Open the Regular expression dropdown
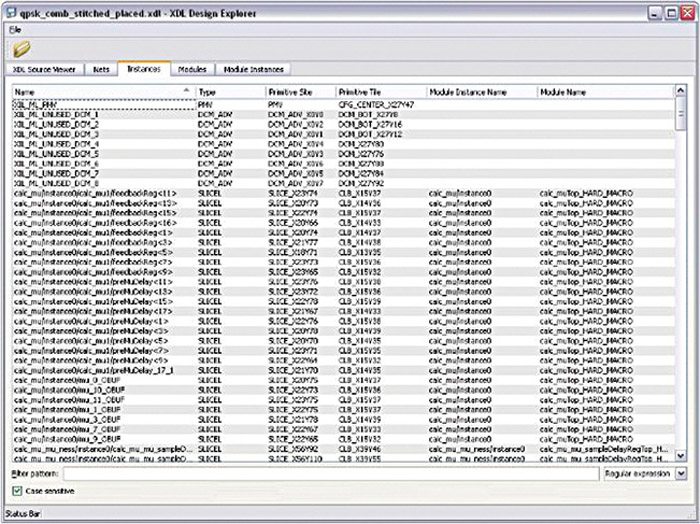700x524 pixels. 680,473
